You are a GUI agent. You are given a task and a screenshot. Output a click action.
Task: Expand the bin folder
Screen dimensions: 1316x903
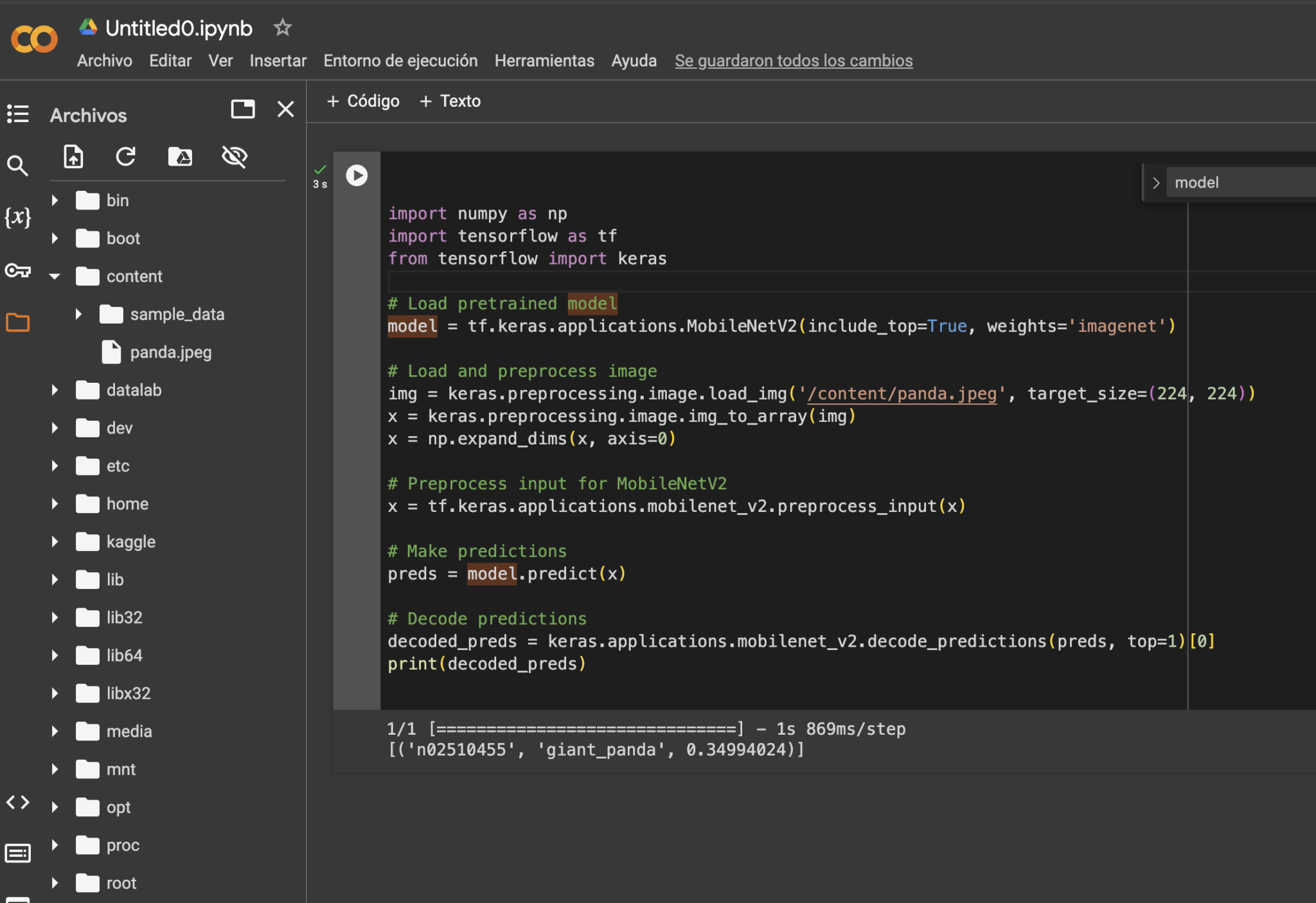(55, 200)
